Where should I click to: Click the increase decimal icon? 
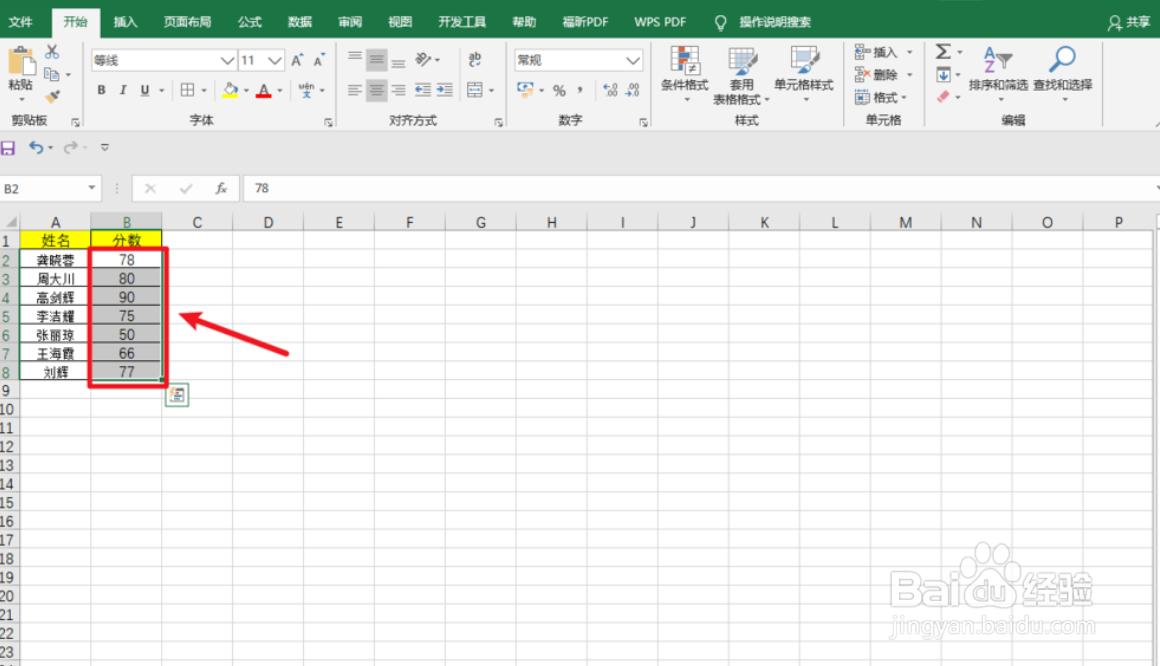pos(608,89)
